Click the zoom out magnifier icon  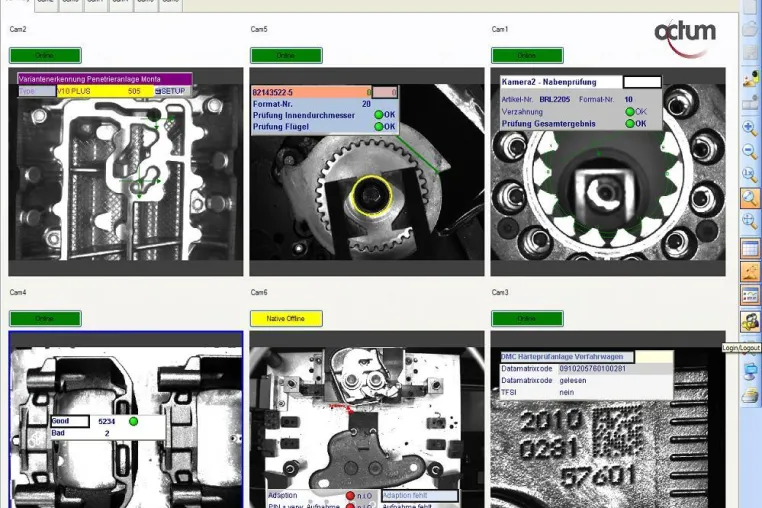pyautogui.click(x=750, y=152)
